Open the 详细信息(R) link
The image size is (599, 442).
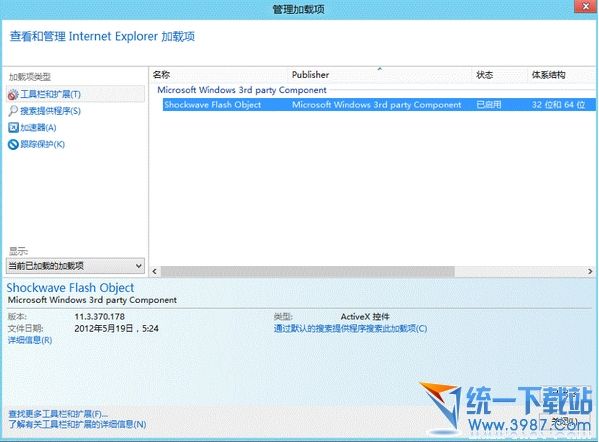[30, 340]
